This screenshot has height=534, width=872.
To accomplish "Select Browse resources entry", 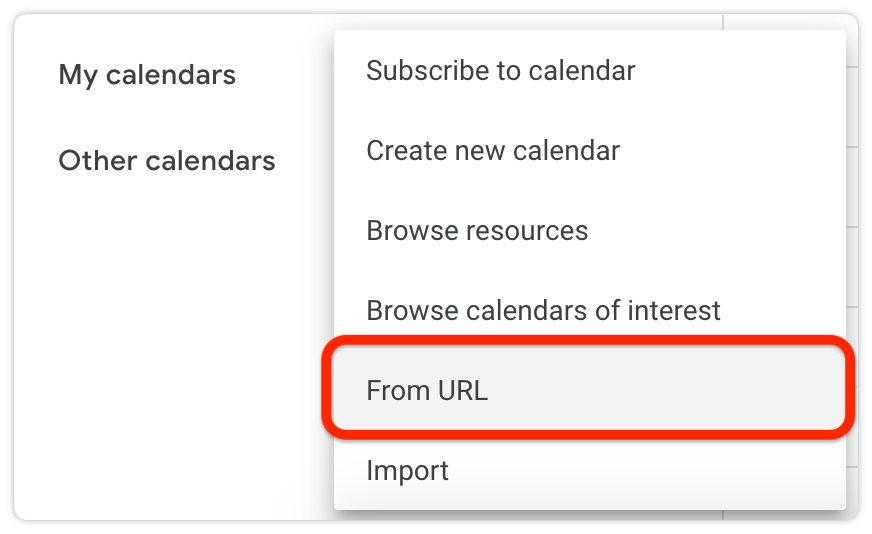I will (589, 230).
